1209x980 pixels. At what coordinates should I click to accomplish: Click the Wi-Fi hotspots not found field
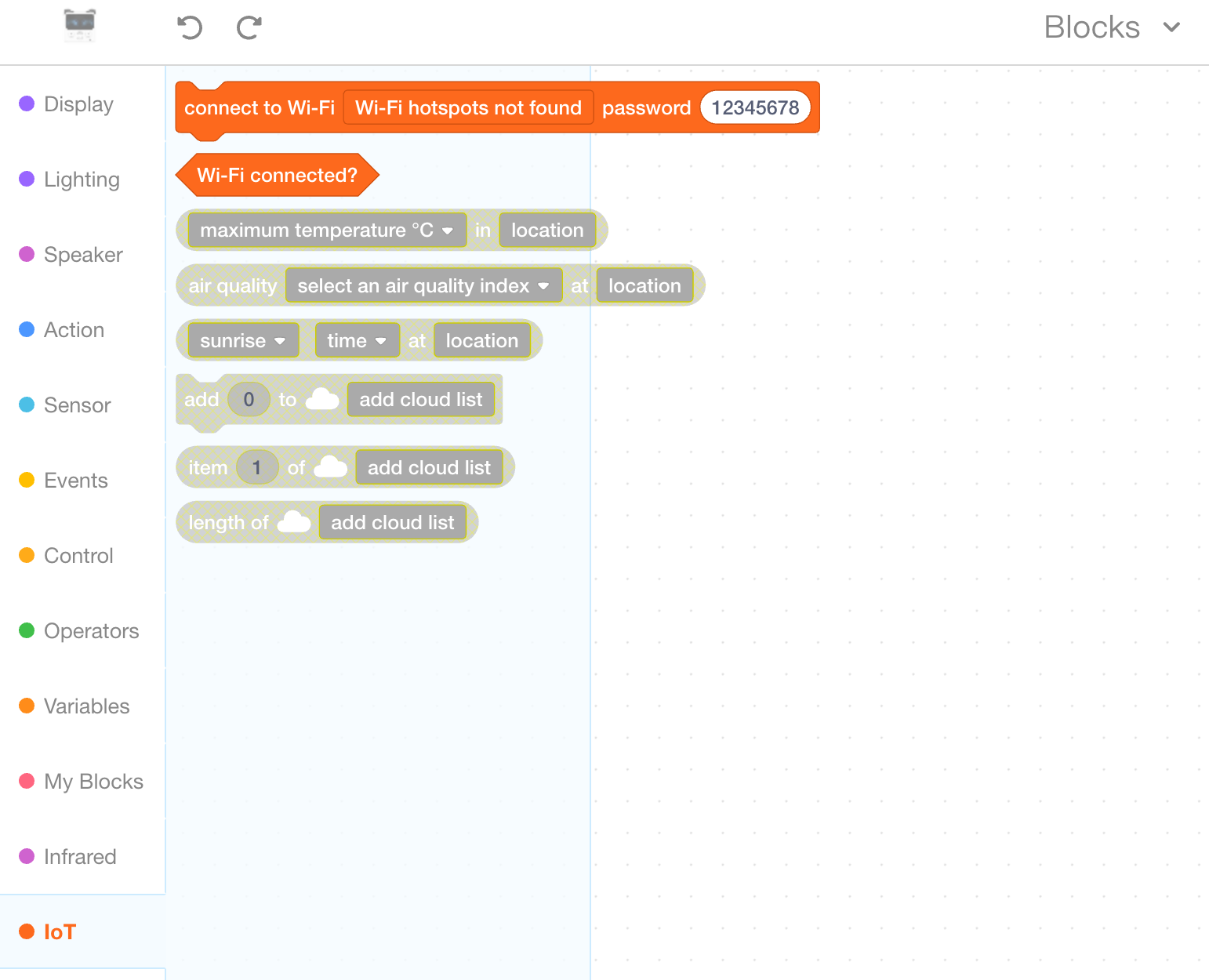pos(468,107)
